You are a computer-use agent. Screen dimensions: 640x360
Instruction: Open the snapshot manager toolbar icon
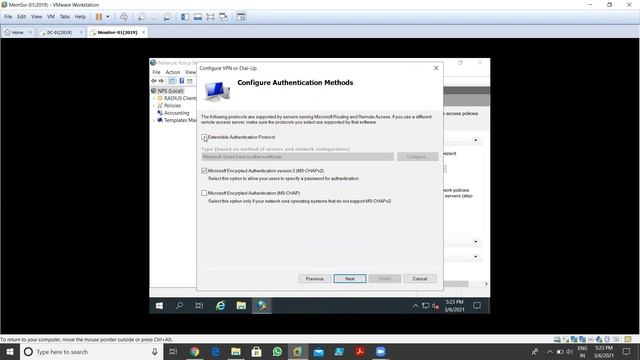(x=167, y=17)
